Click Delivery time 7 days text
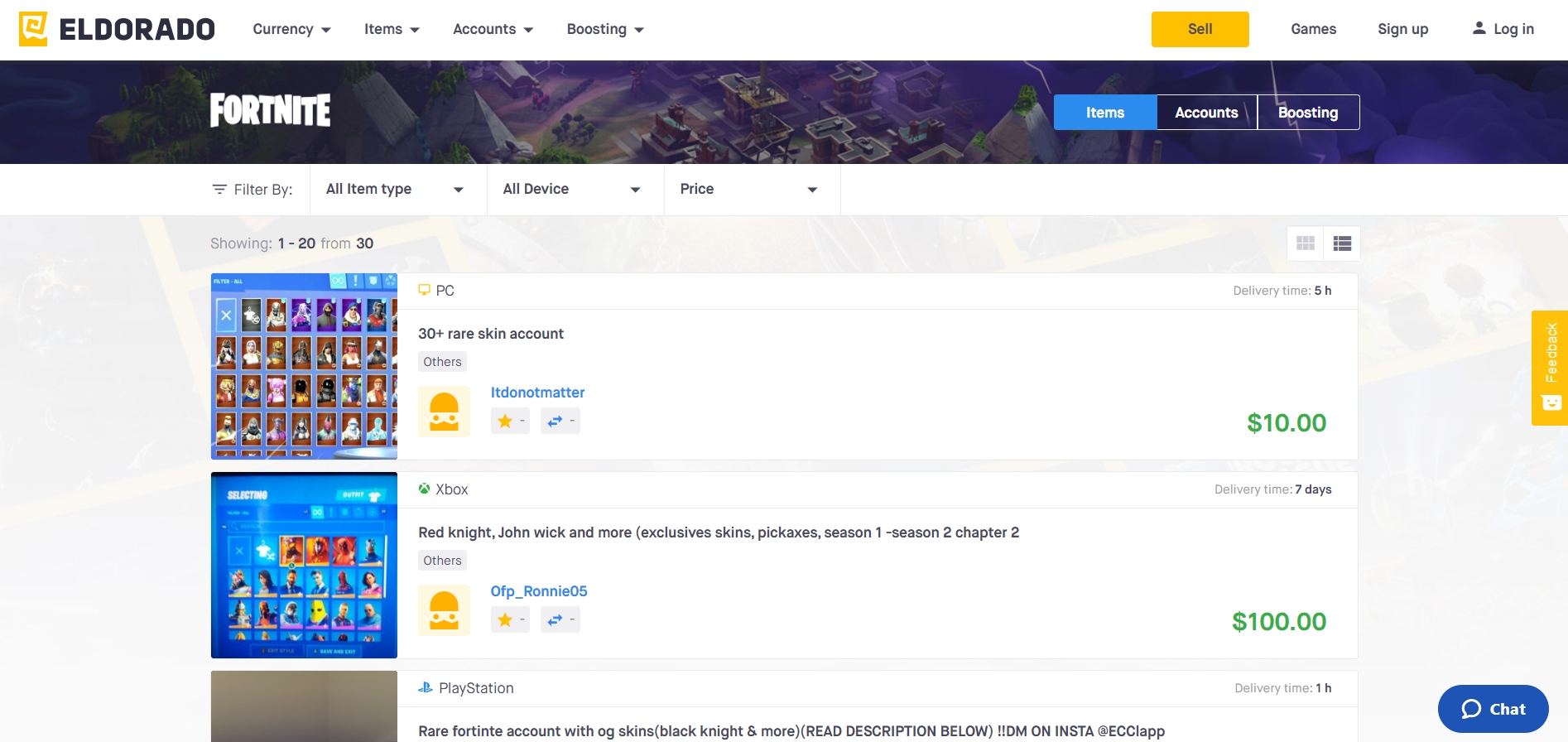 click(x=1273, y=489)
